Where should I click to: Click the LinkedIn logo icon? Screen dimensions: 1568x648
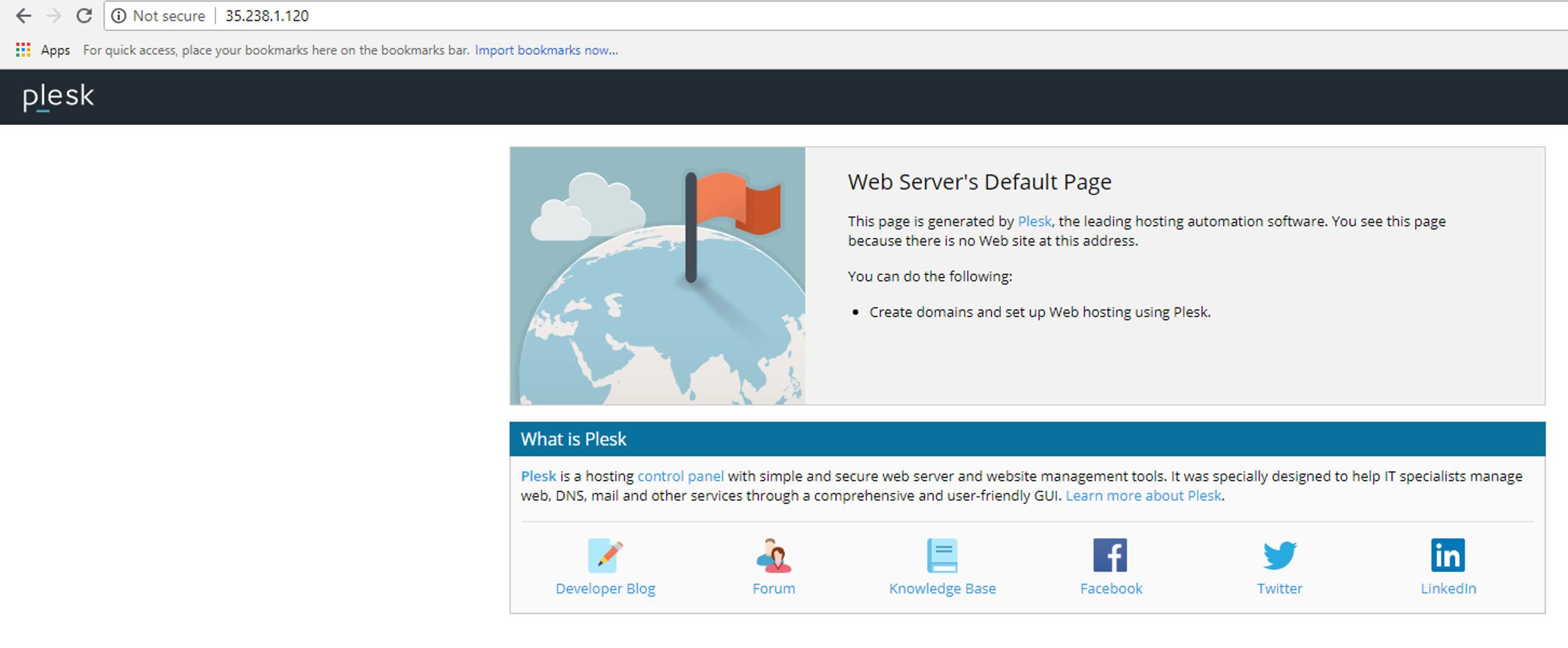pos(1448,555)
